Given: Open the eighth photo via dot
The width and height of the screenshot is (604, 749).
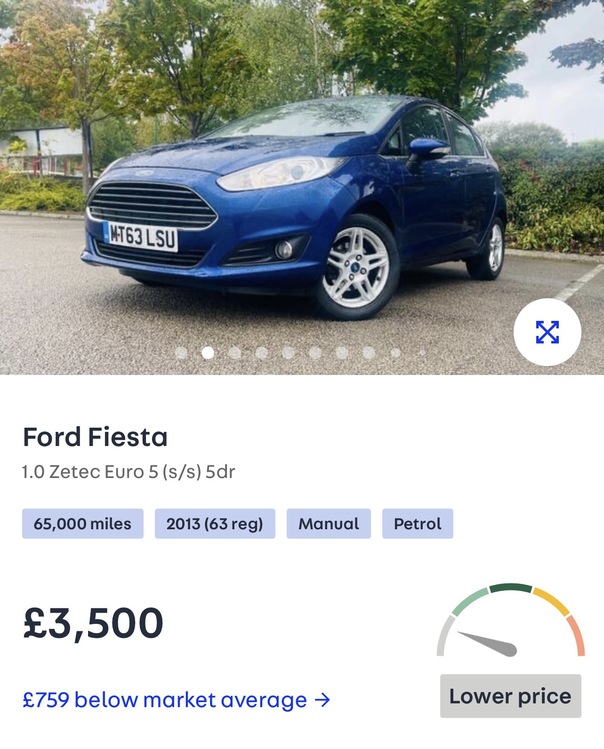Looking at the screenshot, I should [369, 353].
